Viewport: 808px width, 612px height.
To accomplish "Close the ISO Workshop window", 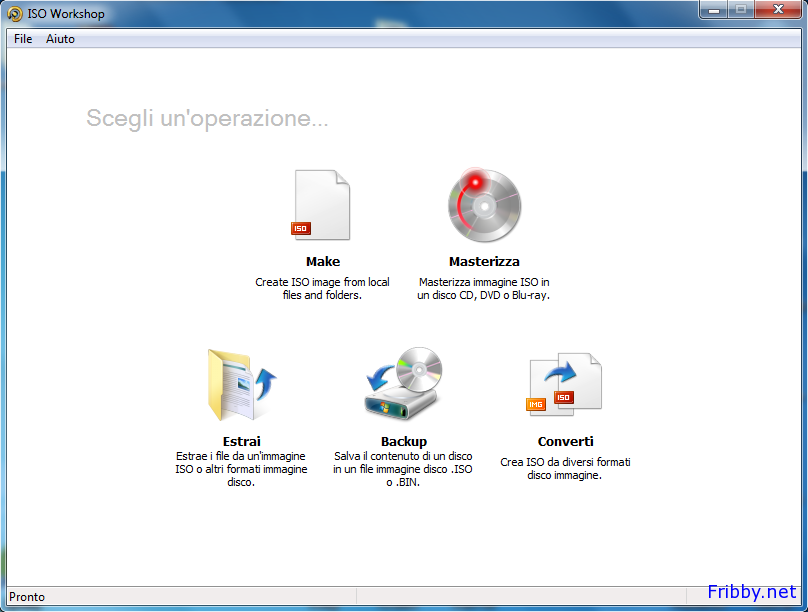I will coord(777,10).
